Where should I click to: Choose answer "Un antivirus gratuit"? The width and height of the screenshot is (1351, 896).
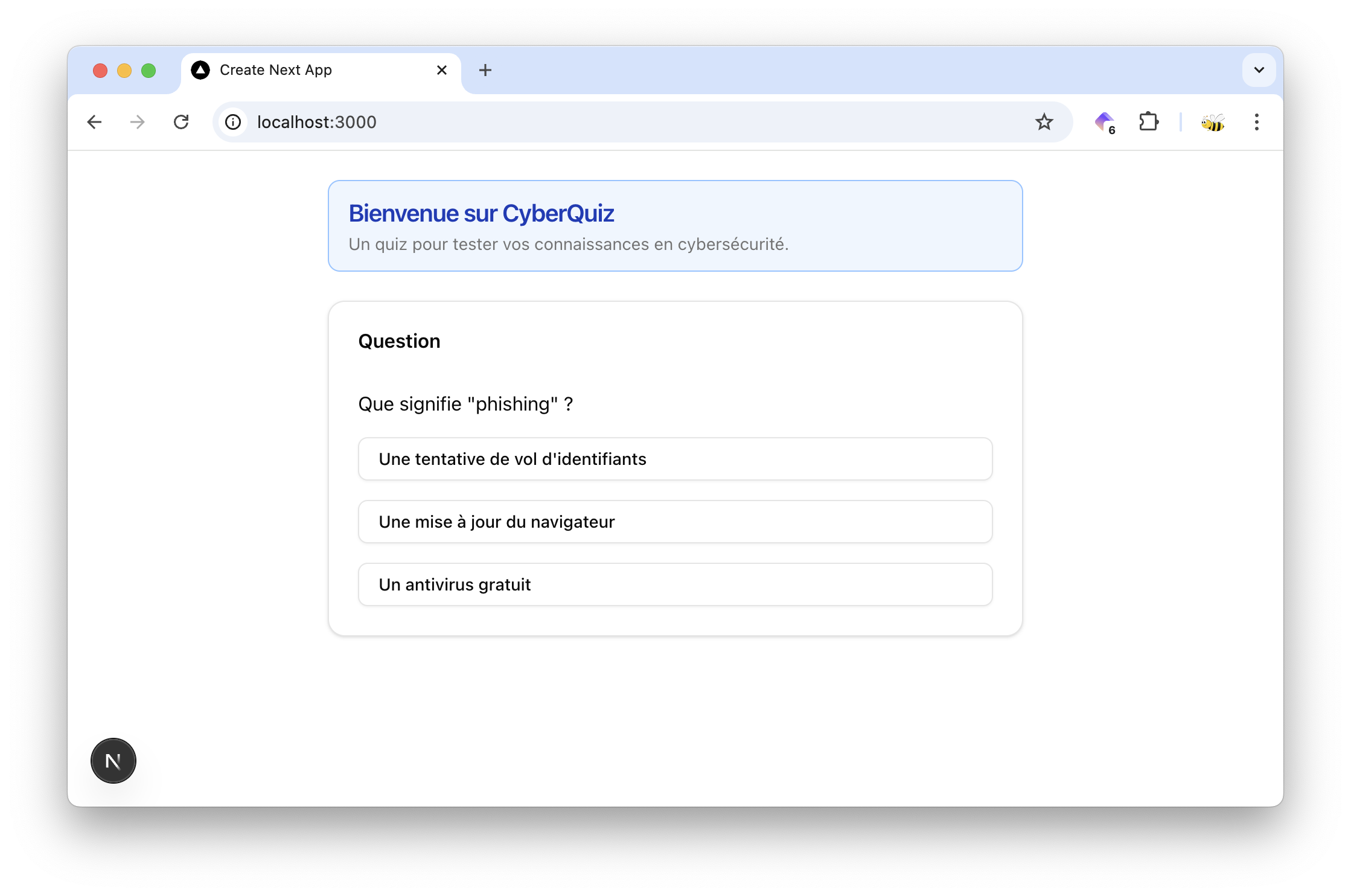point(675,584)
